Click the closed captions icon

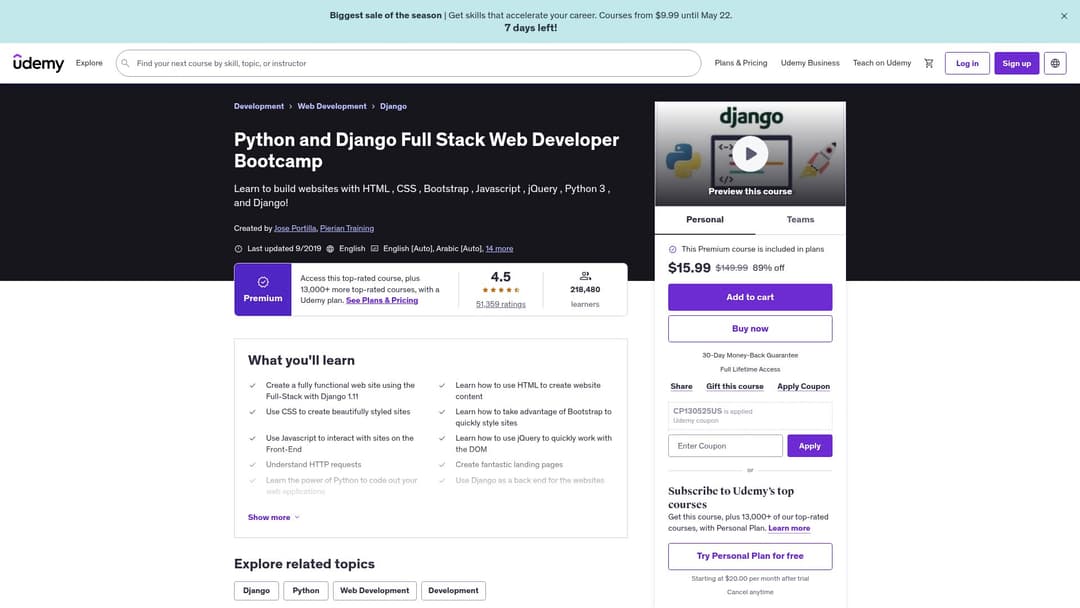coord(375,249)
